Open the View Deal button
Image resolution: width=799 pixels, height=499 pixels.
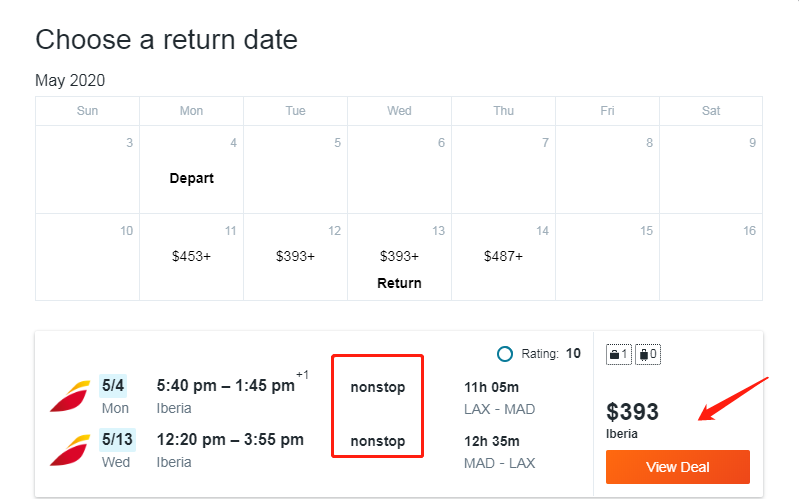pyautogui.click(x=678, y=467)
